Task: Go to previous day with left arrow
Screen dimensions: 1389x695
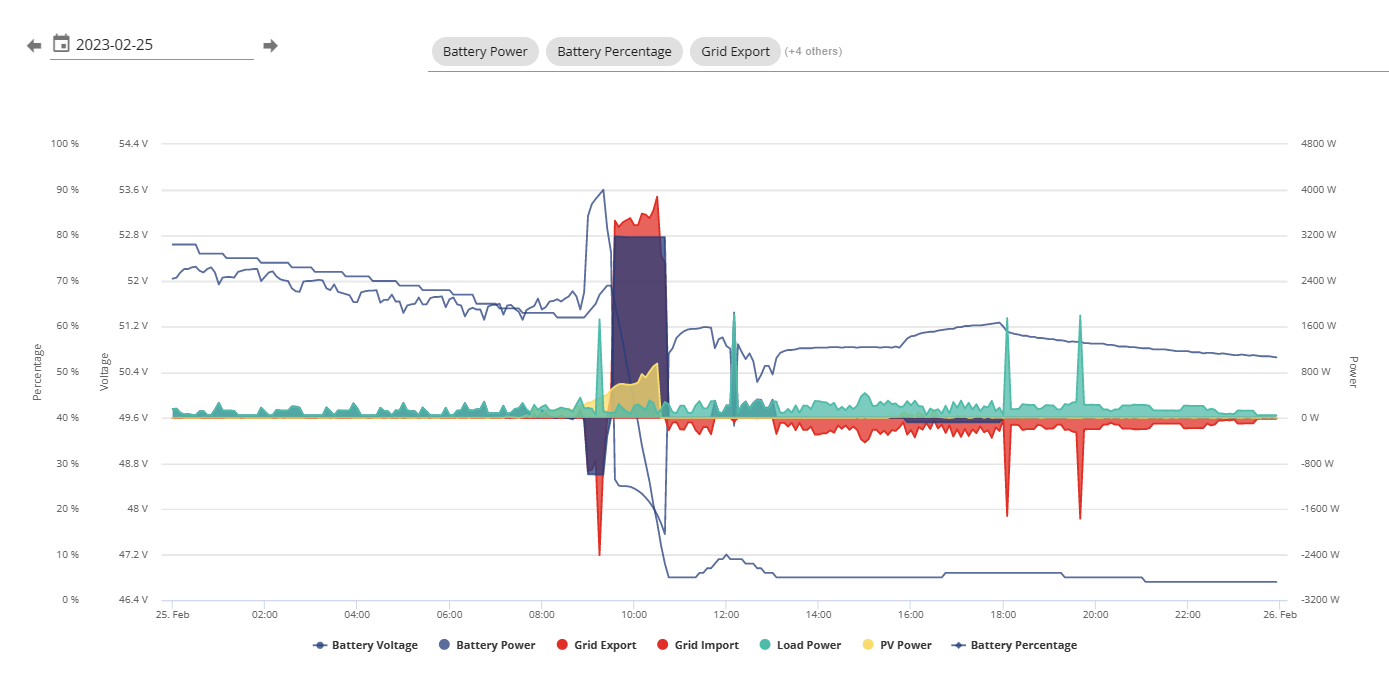Action: [34, 46]
